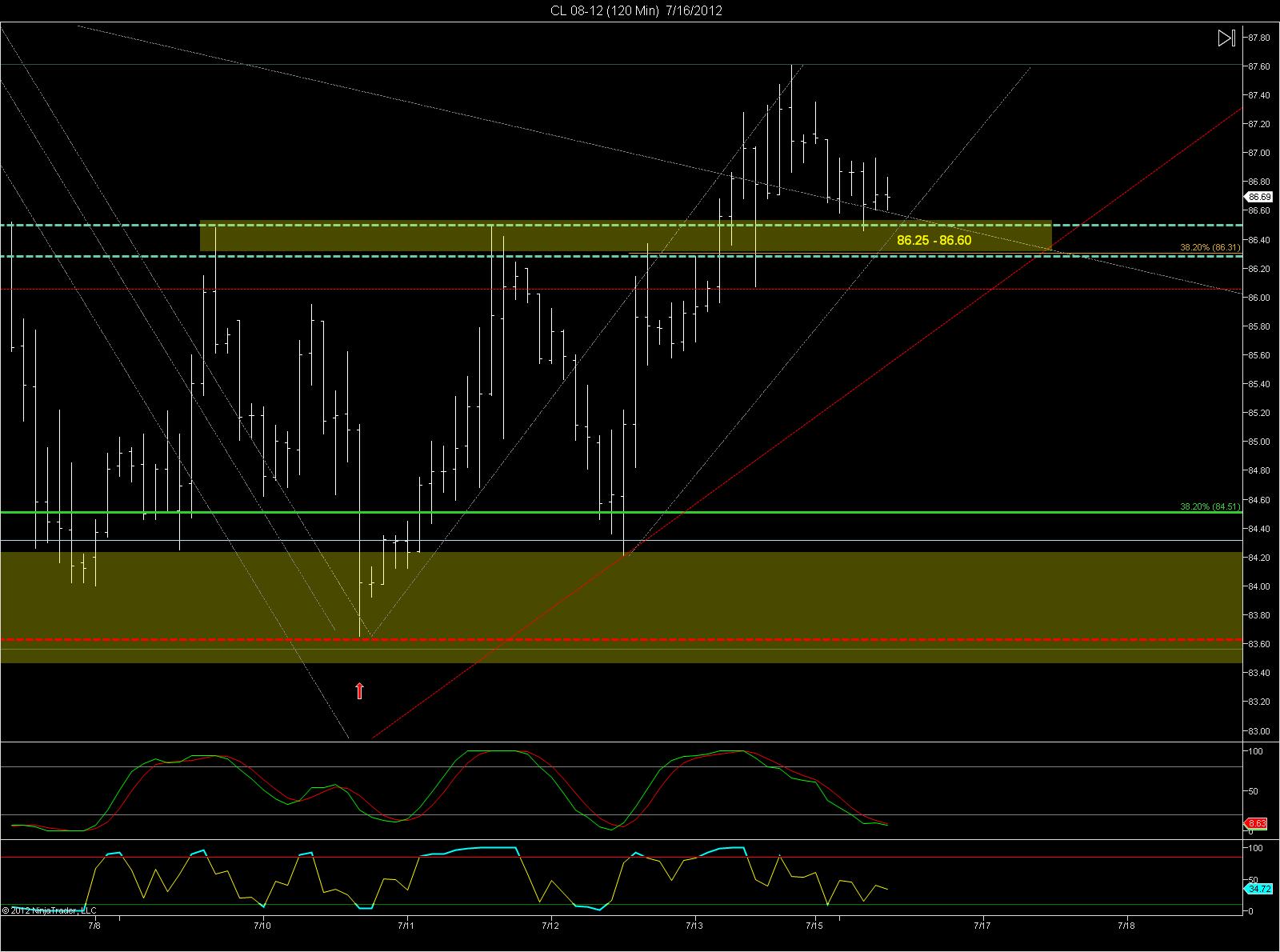Click the 85.80 price axis label

click(x=1258, y=326)
